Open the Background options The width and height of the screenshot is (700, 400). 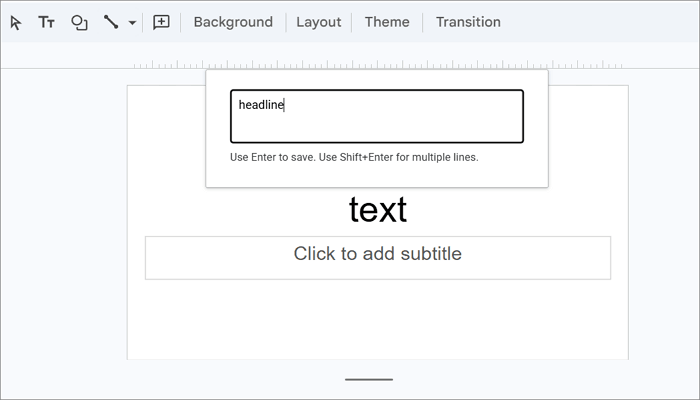(233, 22)
